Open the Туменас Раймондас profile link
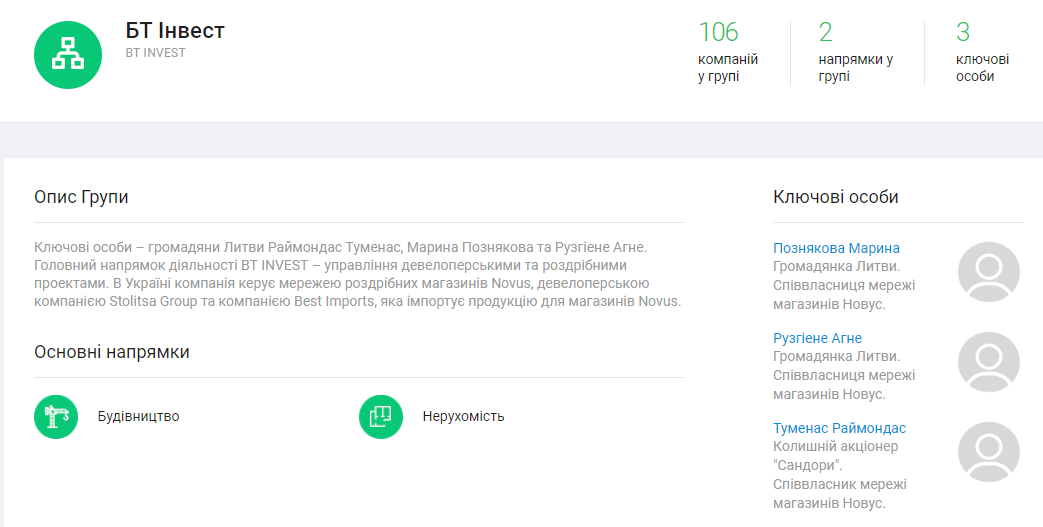 [839, 428]
